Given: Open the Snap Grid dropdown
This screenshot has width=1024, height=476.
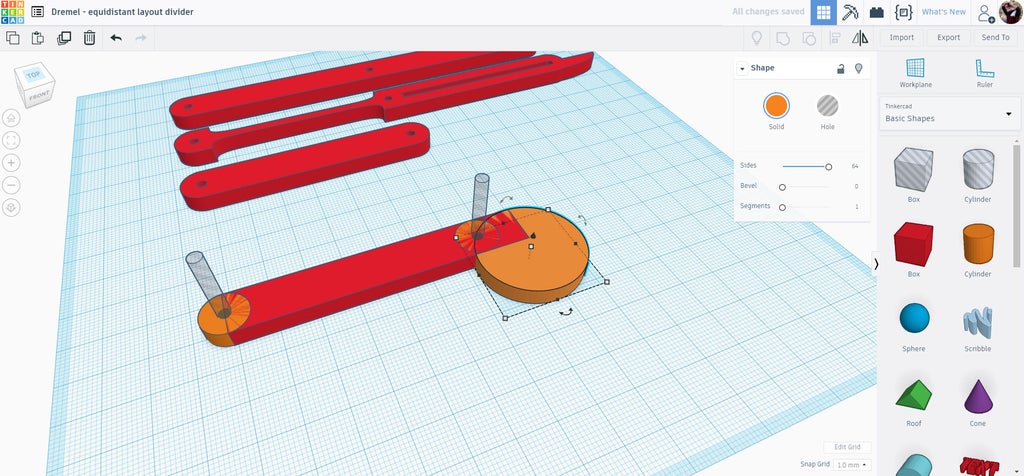Looking at the screenshot, I should 853,464.
